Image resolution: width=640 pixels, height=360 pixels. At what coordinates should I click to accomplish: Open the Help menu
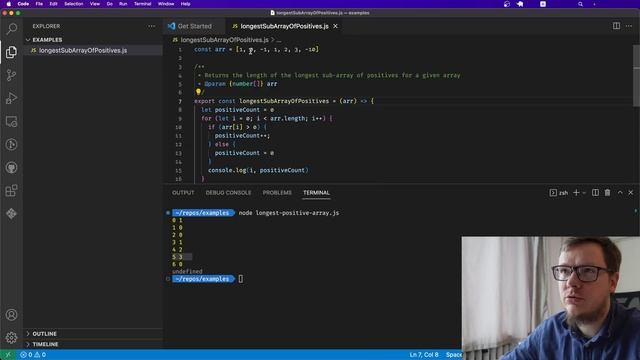pyautogui.click(x=185, y=4)
